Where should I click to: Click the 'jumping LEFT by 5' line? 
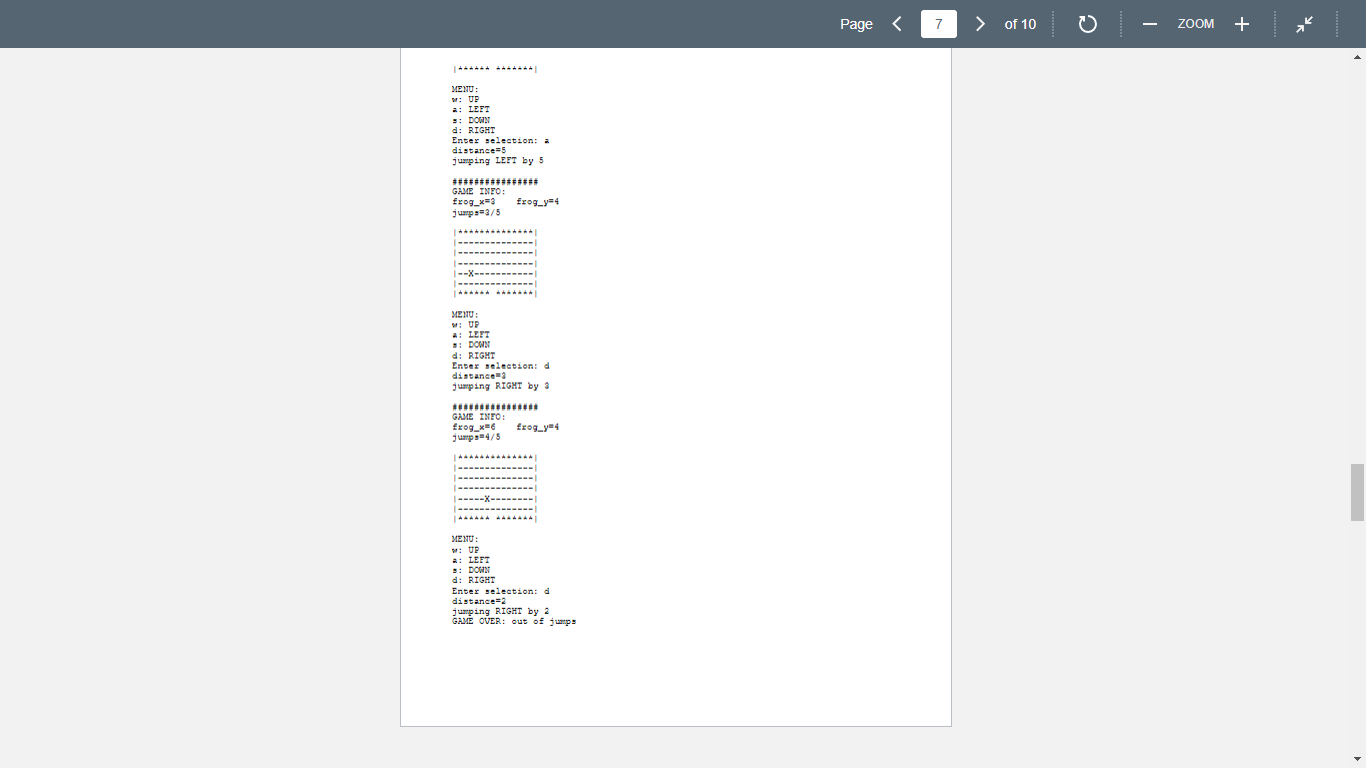(x=498, y=161)
